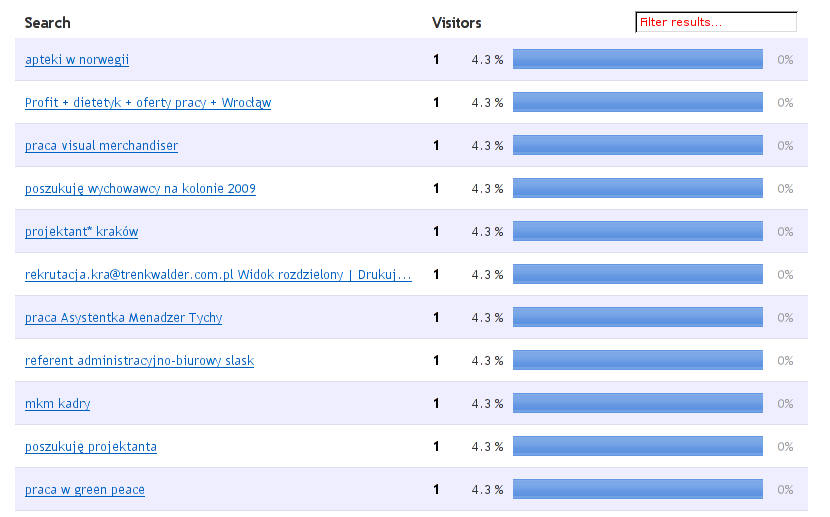The image size is (830, 517).
Task: Click 'referent administracyjno-biurowy slask' link
Action: pyautogui.click(x=139, y=361)
